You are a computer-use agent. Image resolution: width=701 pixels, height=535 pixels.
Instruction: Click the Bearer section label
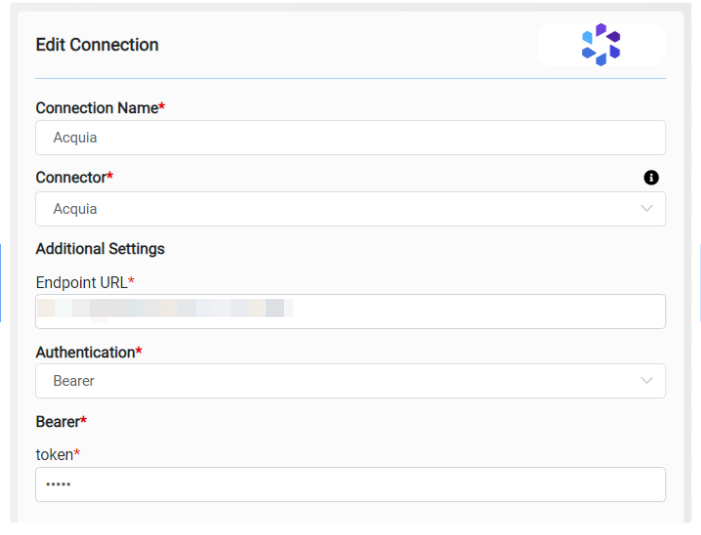coord(60,422)
